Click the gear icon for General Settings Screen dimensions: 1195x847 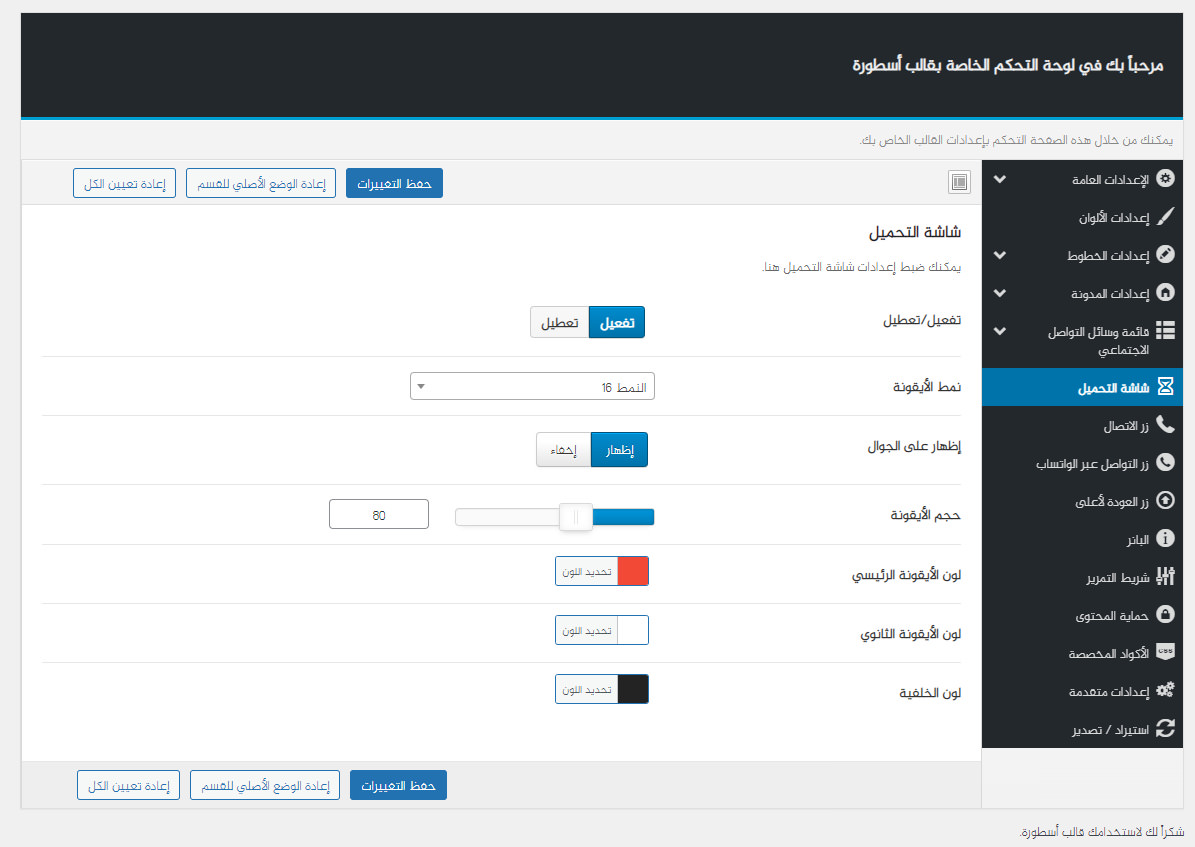coord(1165,179)
